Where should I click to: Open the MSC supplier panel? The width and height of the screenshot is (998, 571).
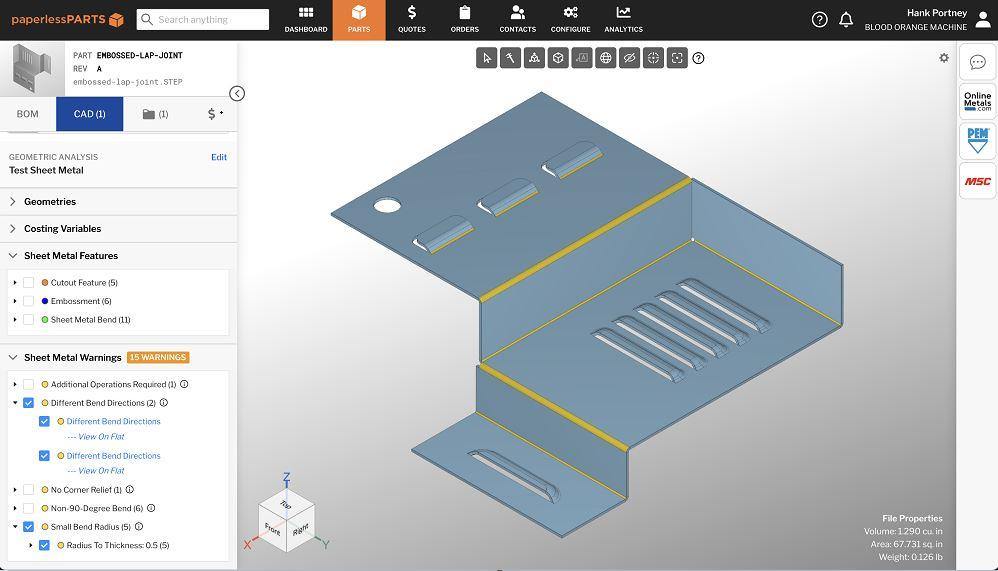978,181
